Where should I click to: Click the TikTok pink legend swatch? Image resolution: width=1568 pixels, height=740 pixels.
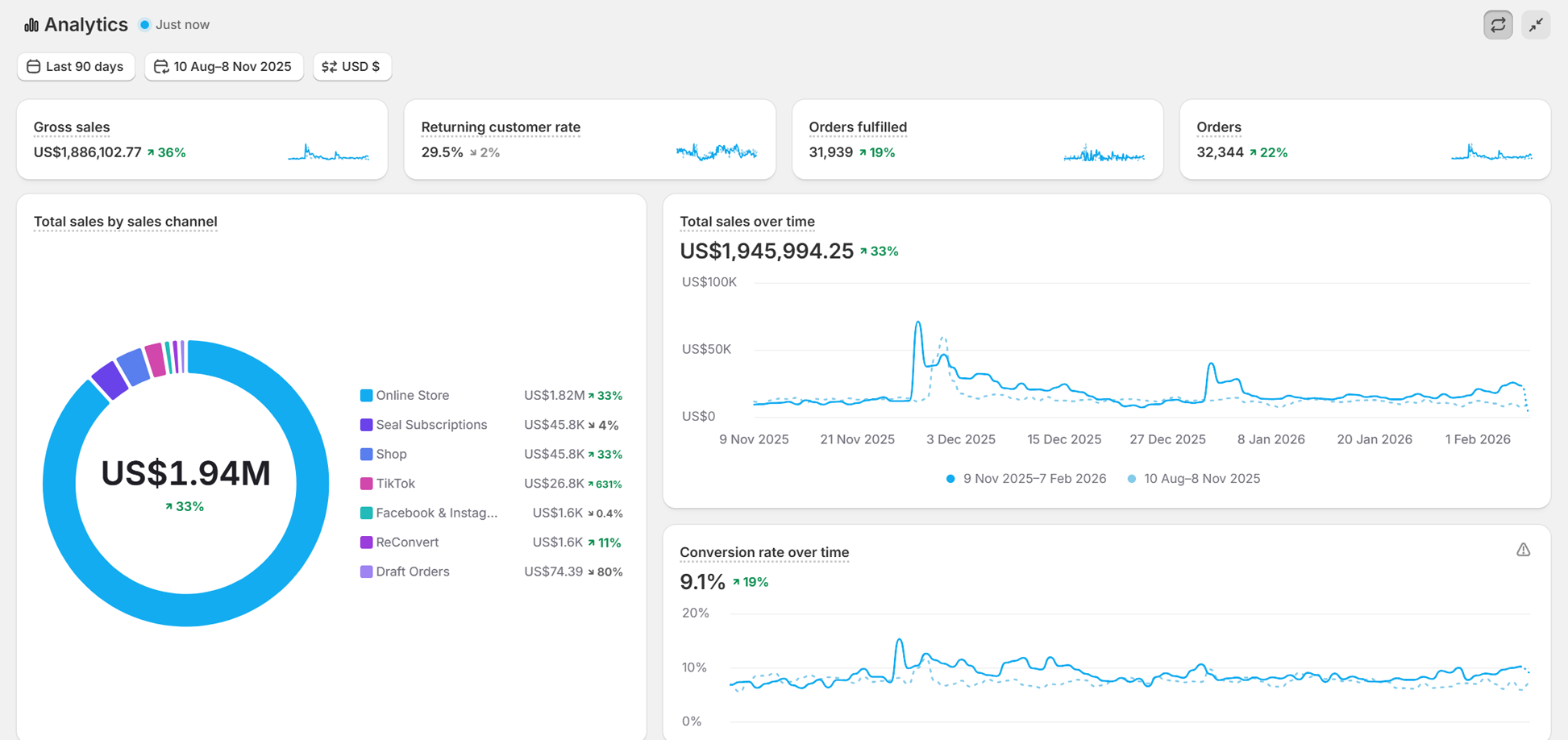coord(366,484)
